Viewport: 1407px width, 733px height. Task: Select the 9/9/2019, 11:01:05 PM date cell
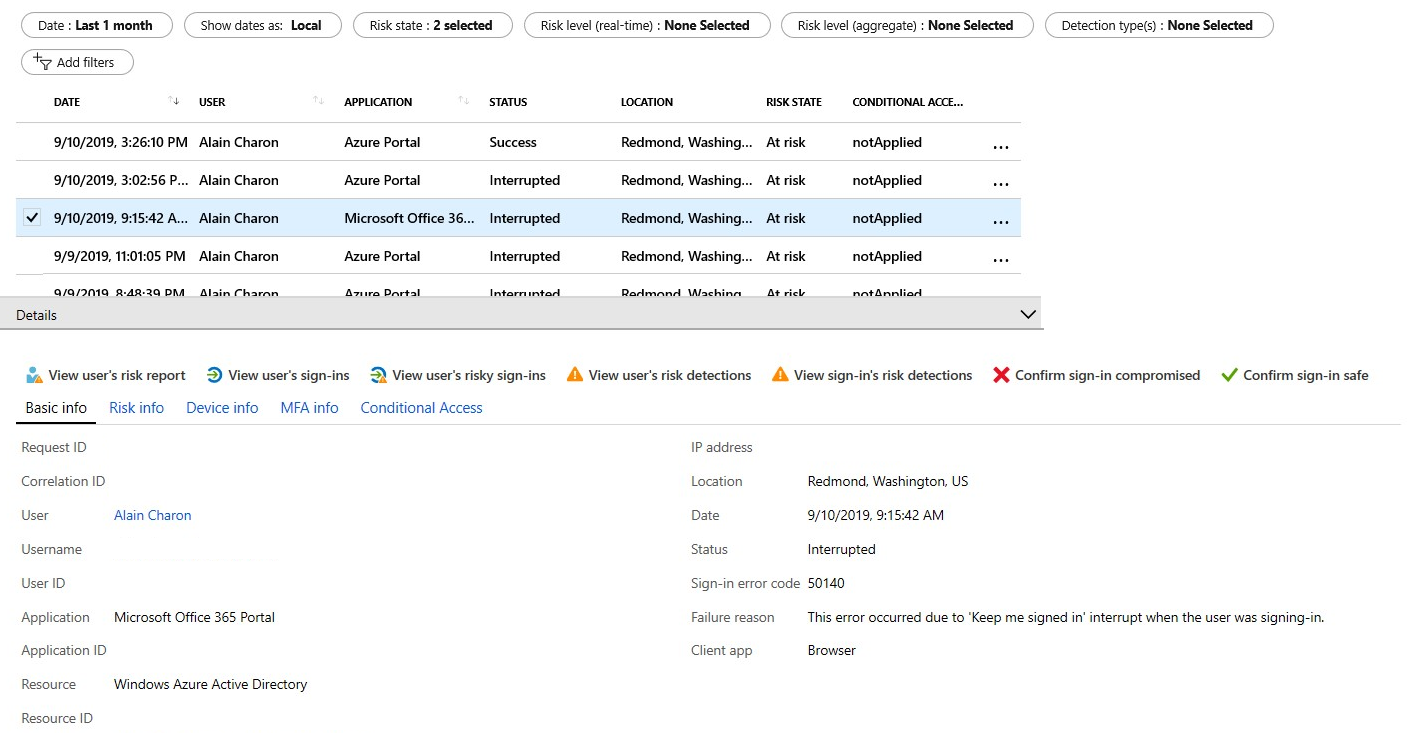[x=120, y=256]
